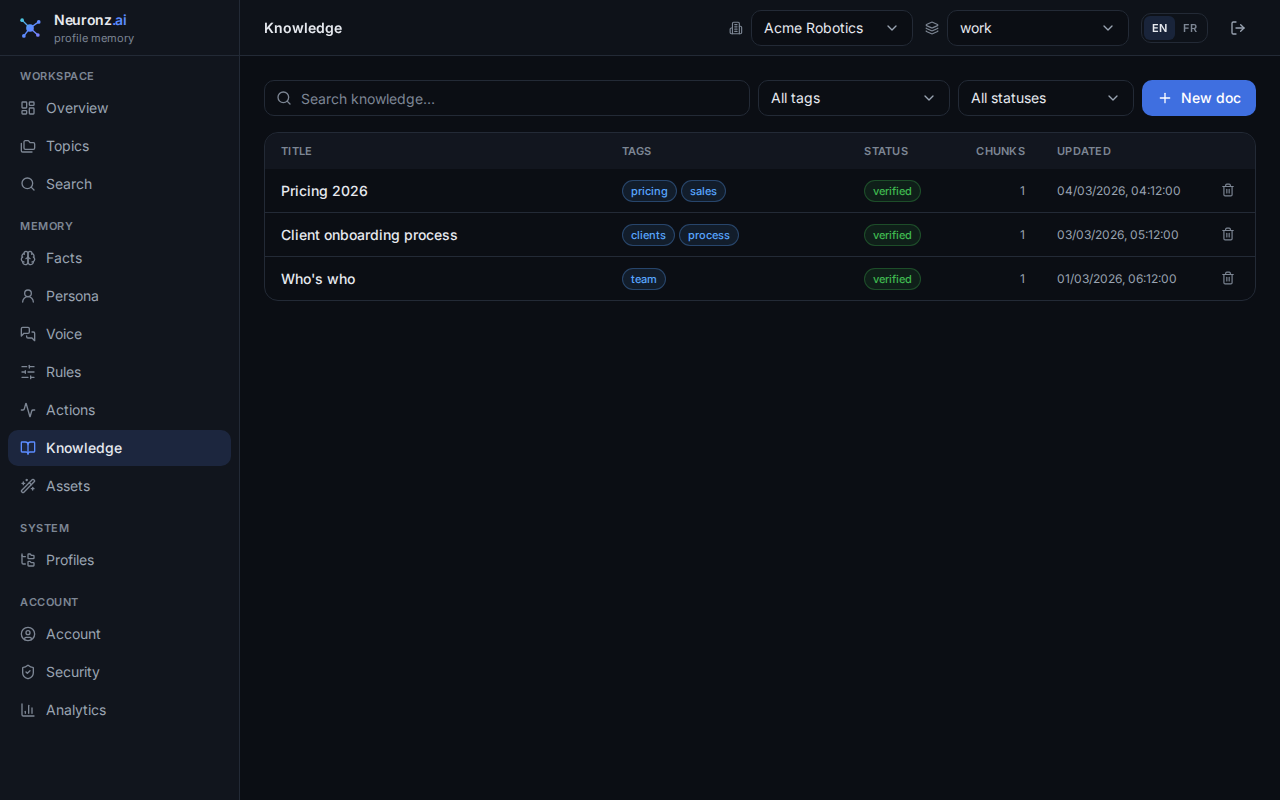The image size is (1280, 800).
Task: Click the verified status of Pricing 2026
Action: [892, 191]
